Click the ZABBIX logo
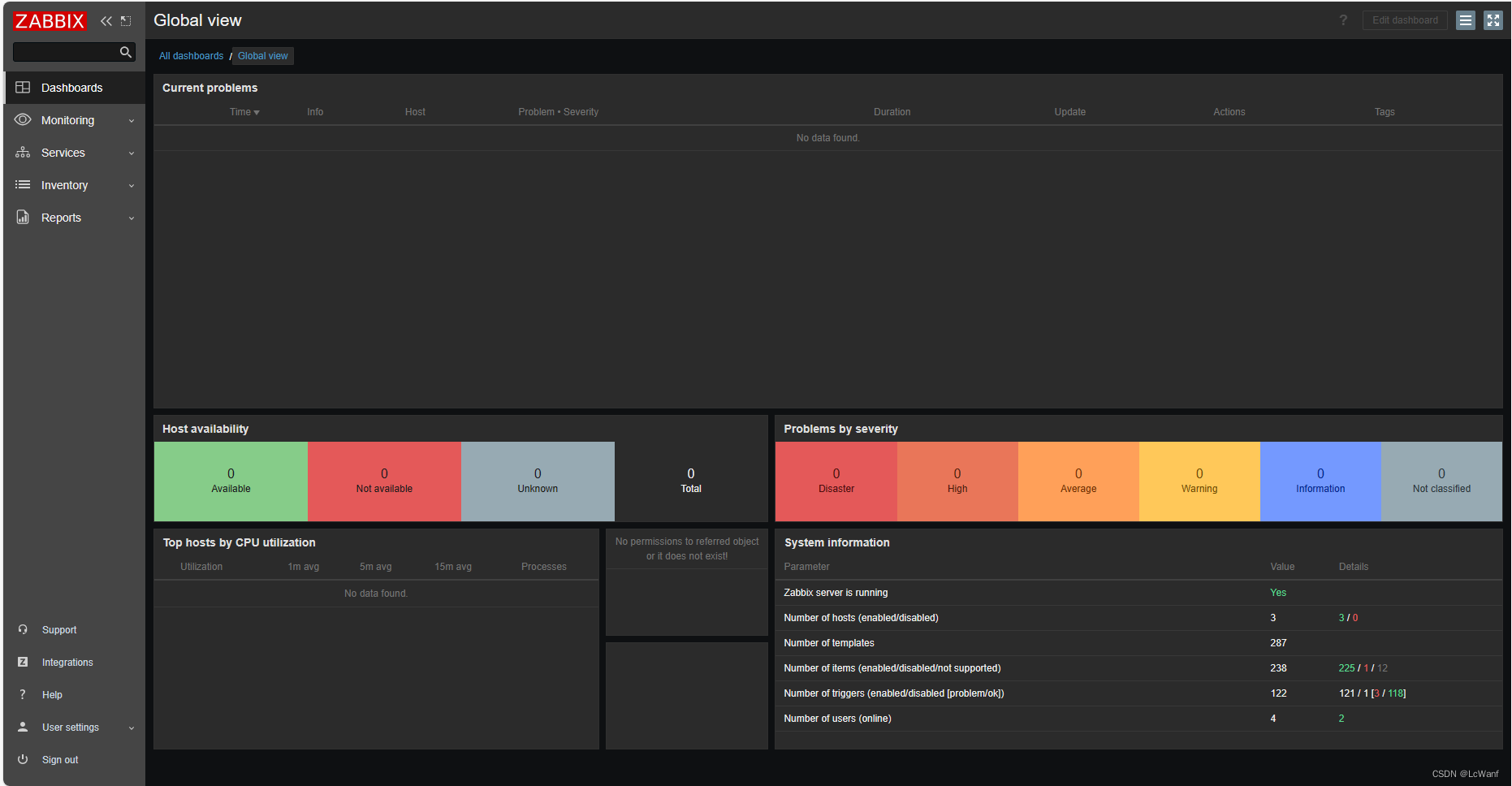The height and width of the screenshot is (786, 1512). coord(50,21)
